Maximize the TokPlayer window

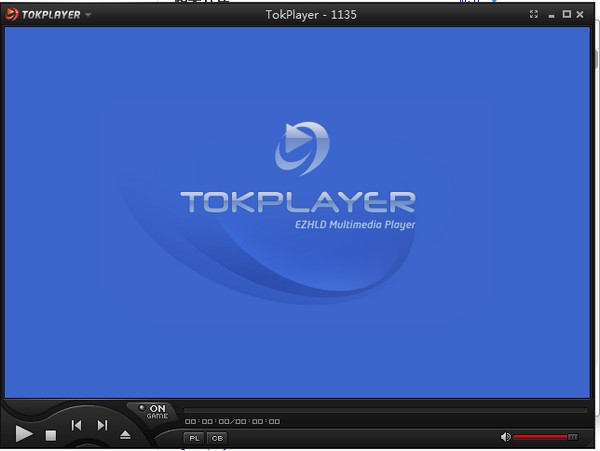566,14
